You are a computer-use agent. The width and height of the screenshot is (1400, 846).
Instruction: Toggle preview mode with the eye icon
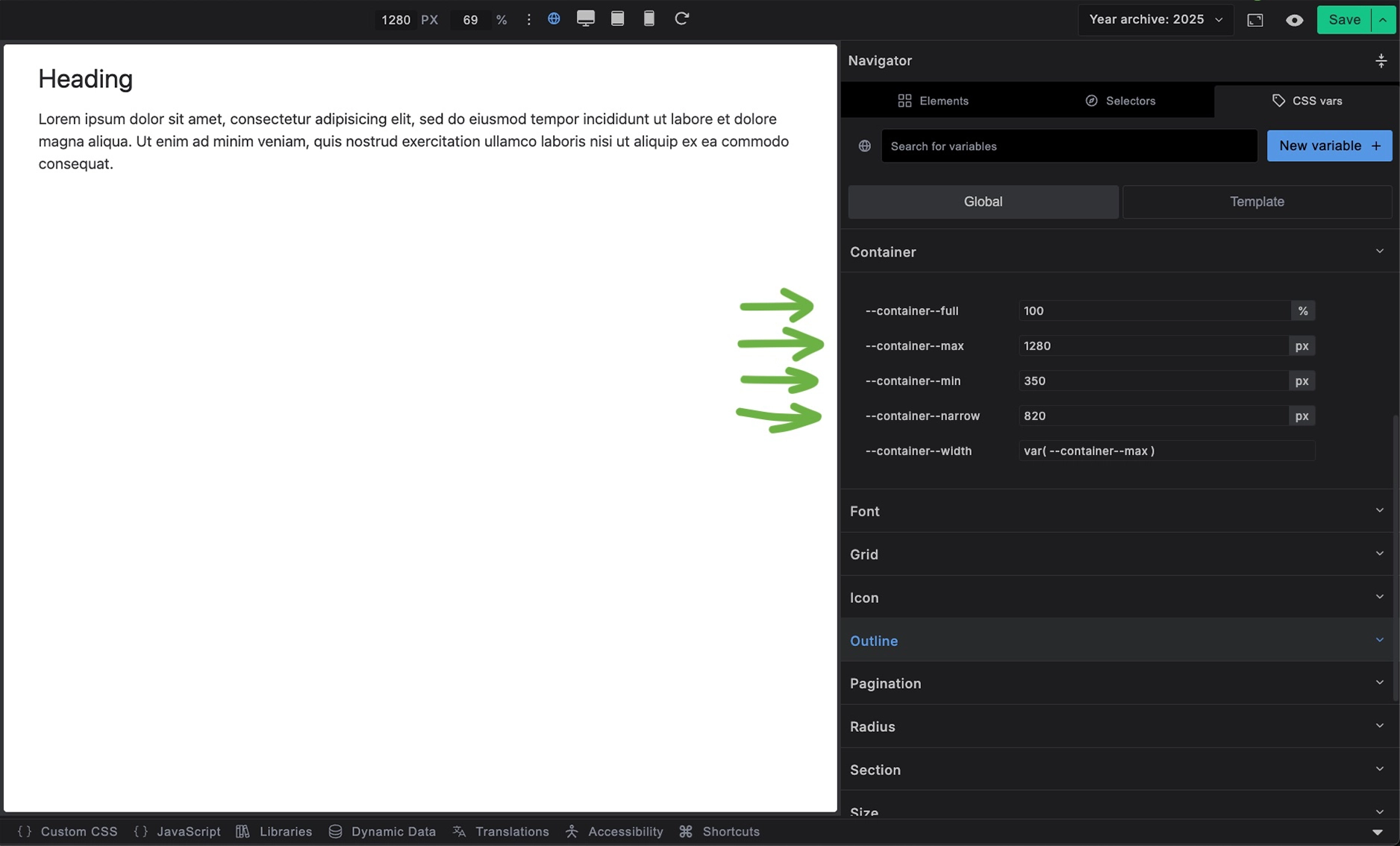tap(1294, 20)
